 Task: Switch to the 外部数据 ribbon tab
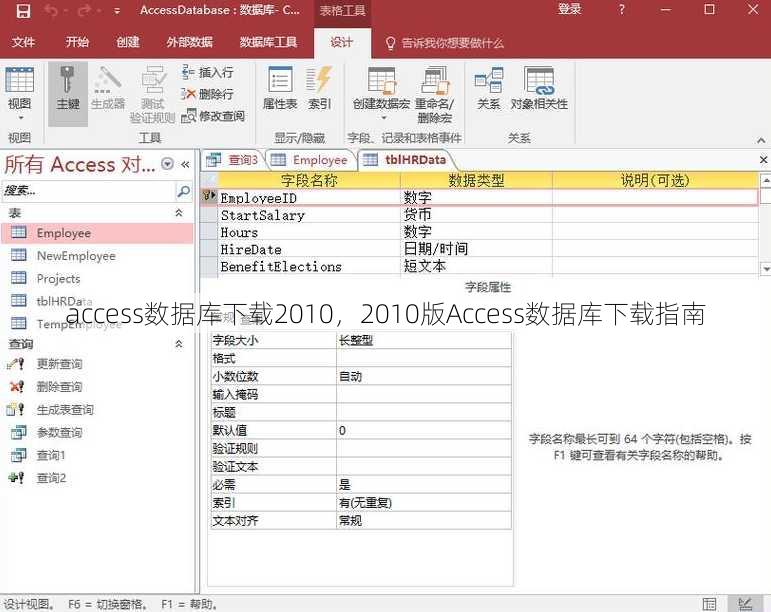pyautogui.click(x=189, y=42)
